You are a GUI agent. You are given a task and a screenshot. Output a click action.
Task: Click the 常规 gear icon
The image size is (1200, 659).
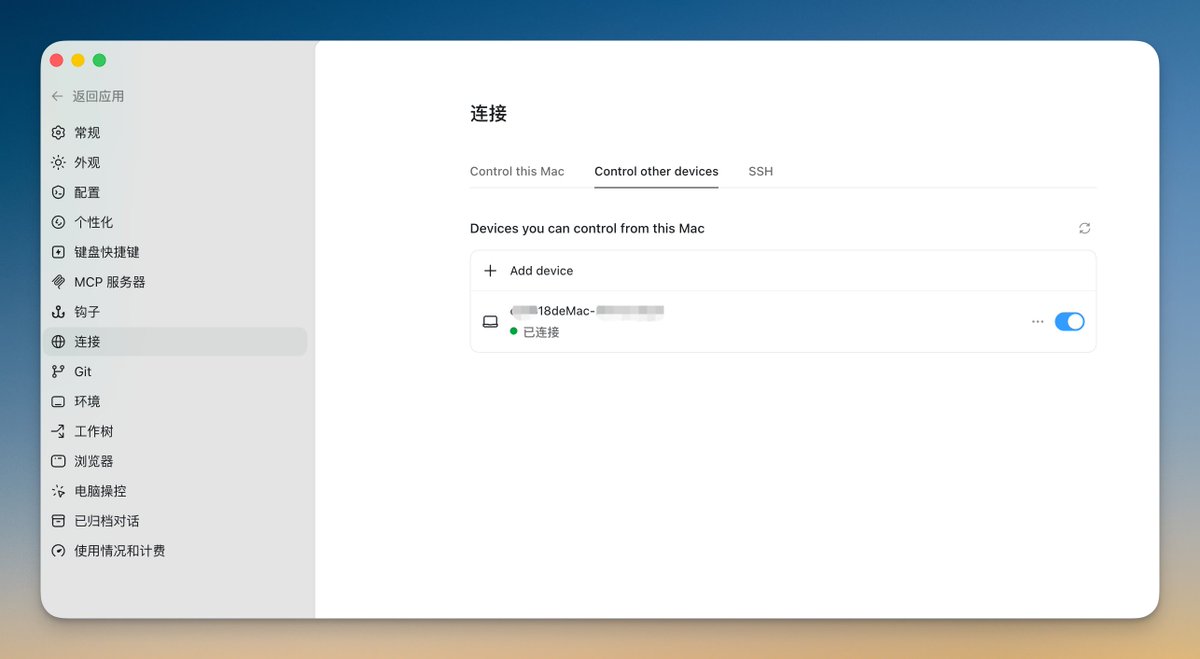point(58,132)
